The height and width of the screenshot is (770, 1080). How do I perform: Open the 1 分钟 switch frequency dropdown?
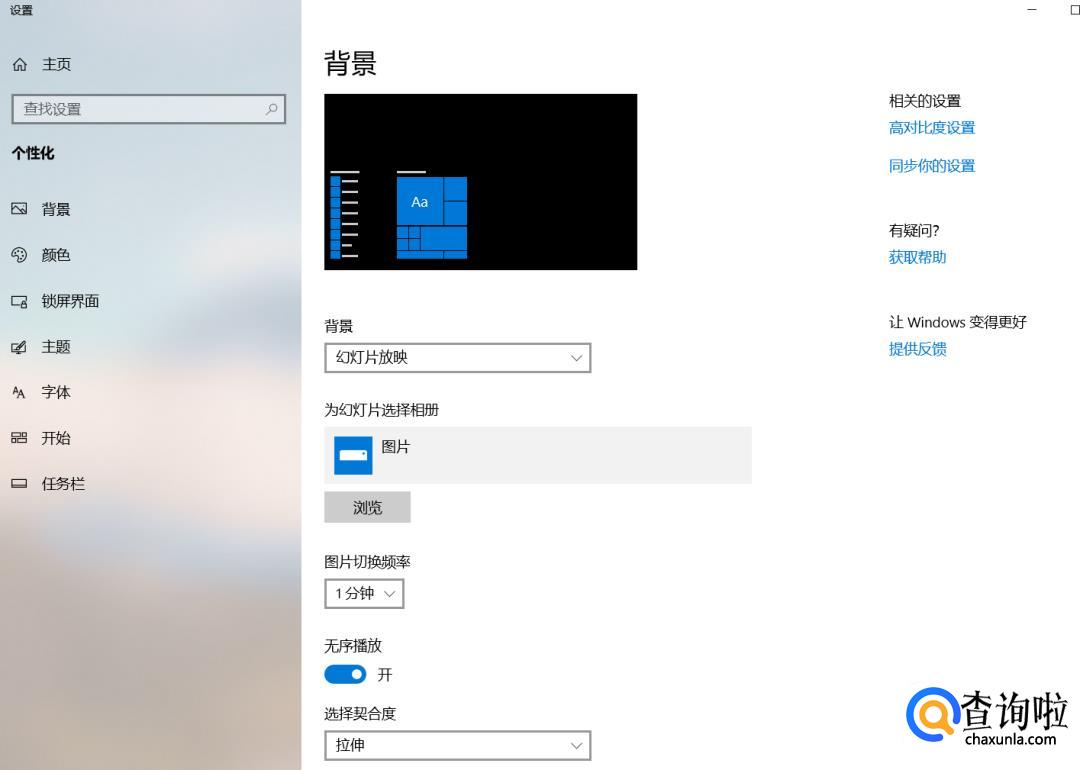click(364, 594)
